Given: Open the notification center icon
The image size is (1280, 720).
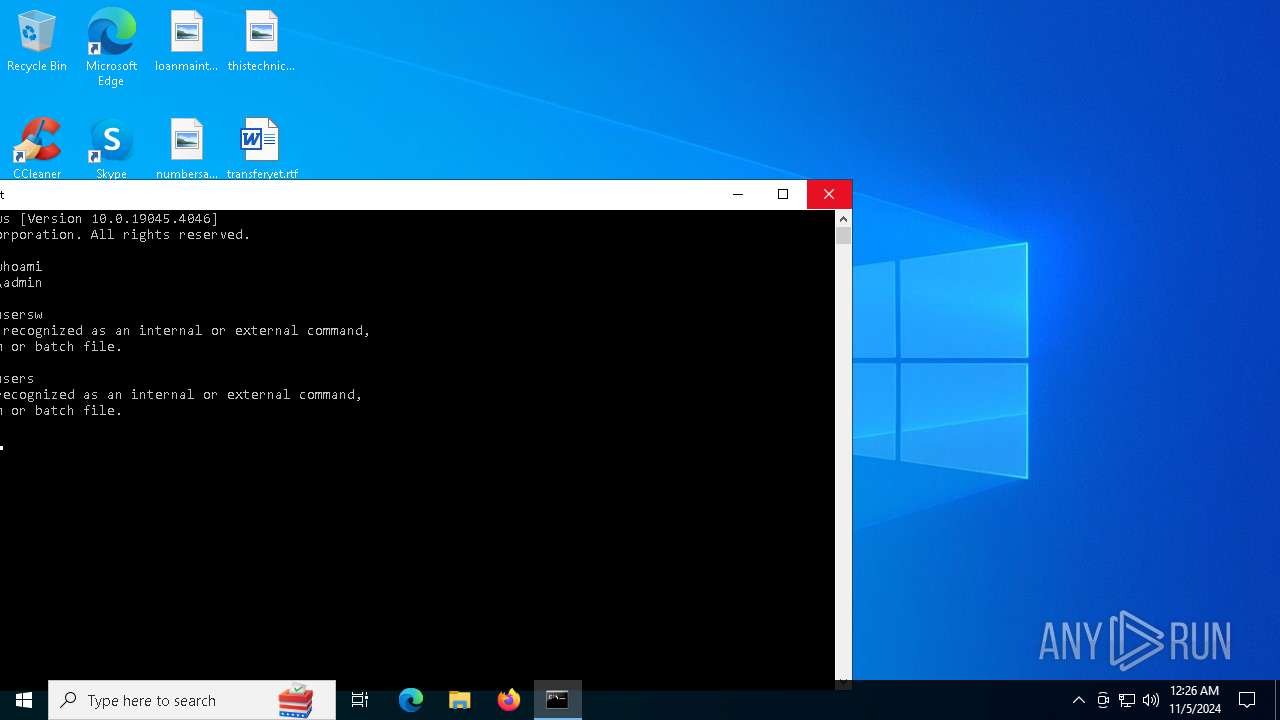Looking at the screenshot, I should tap(1247, 700).
